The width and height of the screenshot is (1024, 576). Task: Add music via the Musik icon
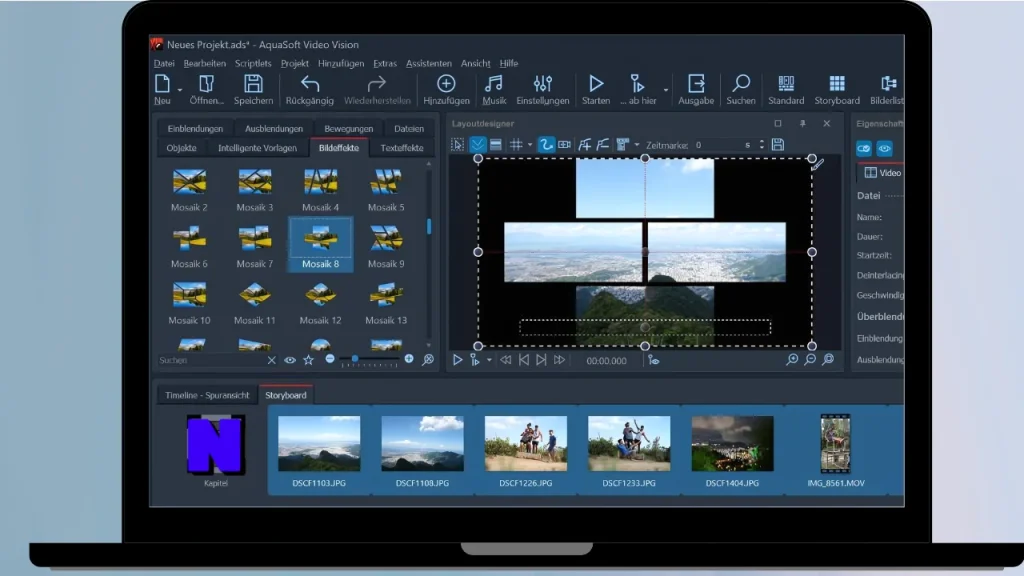[x=494, y=84]
